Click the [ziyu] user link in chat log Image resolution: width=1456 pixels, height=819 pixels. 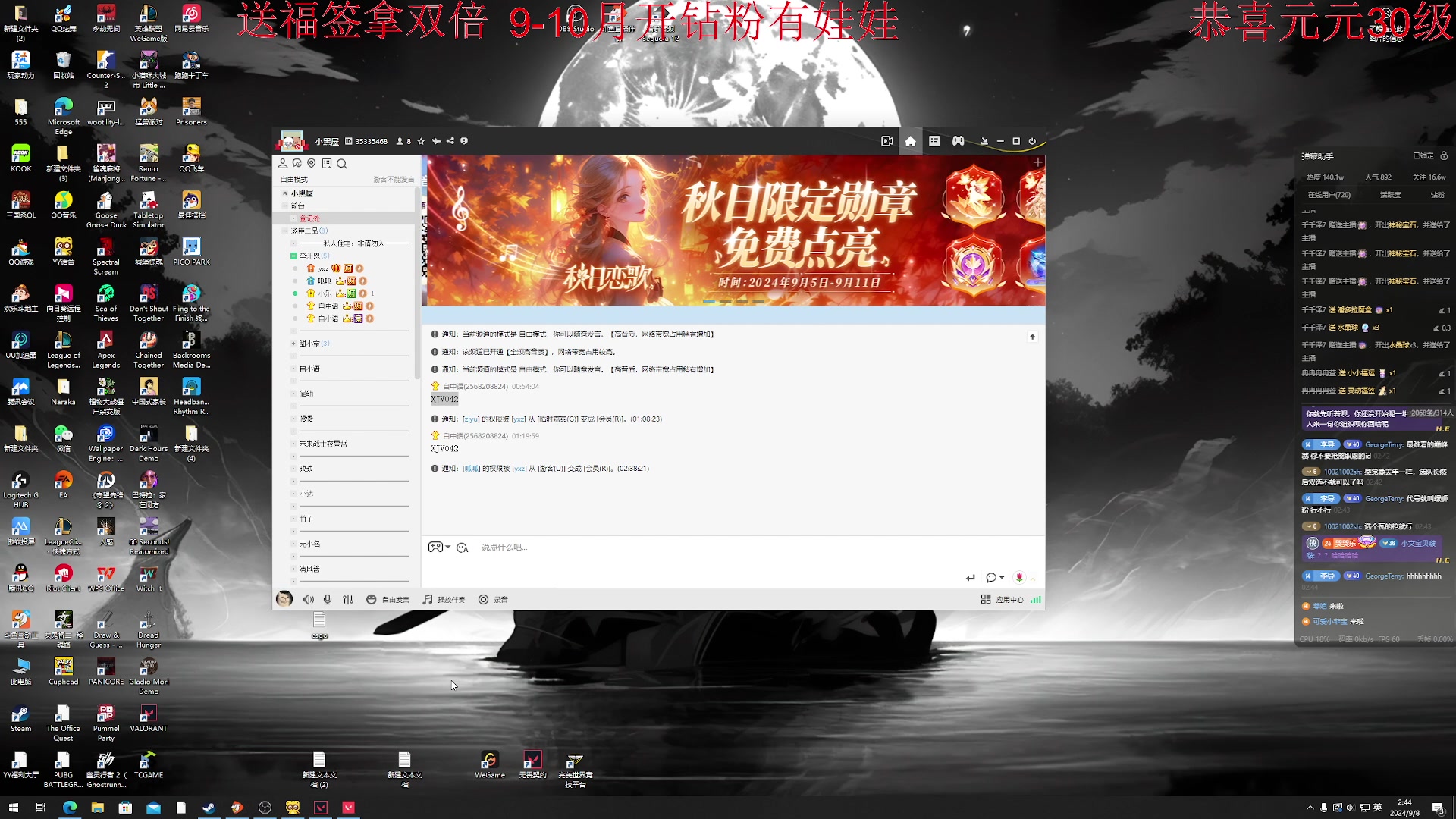pyautogui.click(x=471, y=419)
